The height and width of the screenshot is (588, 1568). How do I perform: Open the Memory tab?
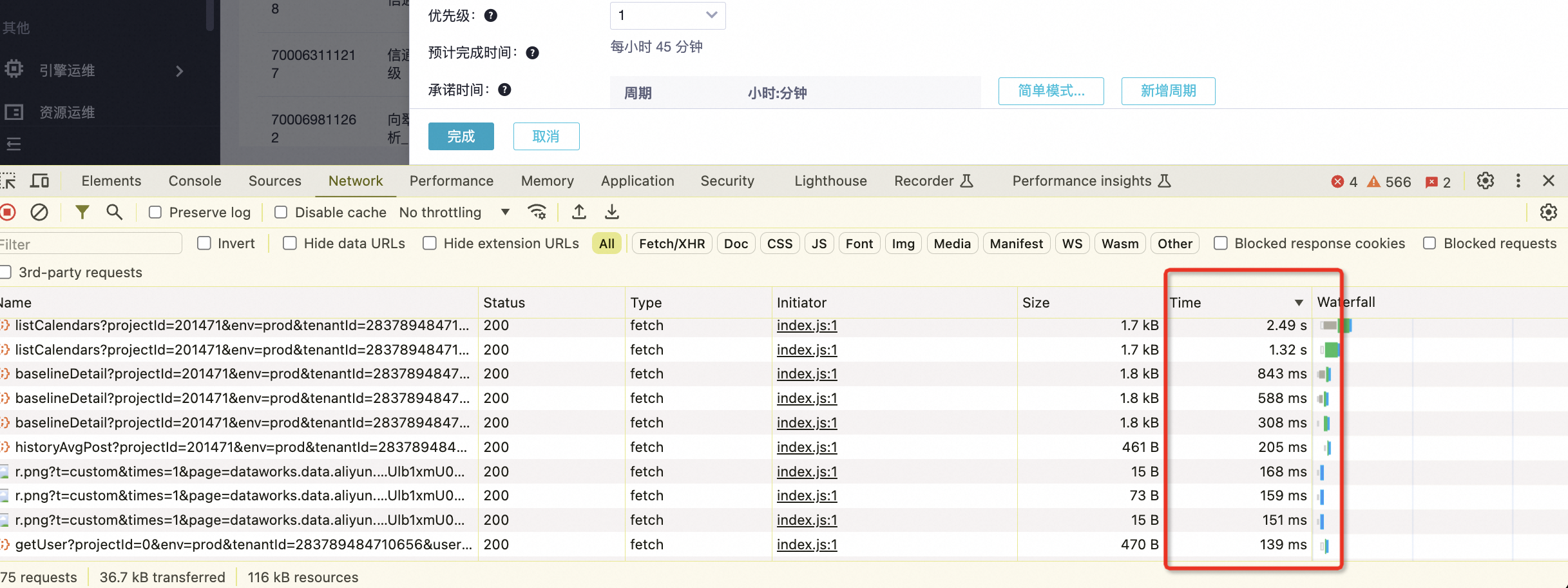click(x=548, y=181)
